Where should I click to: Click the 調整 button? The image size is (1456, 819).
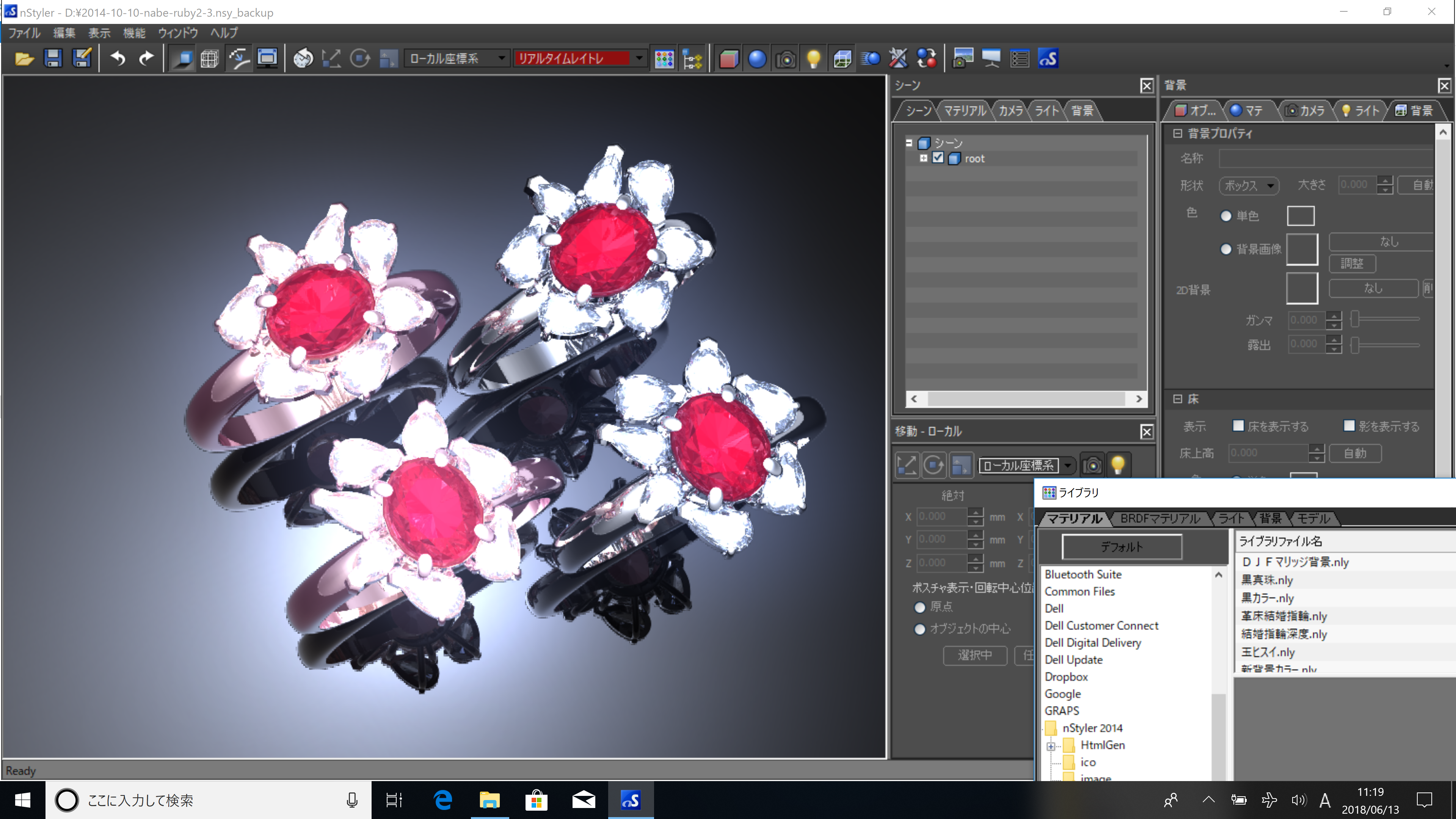[1351, 264]
